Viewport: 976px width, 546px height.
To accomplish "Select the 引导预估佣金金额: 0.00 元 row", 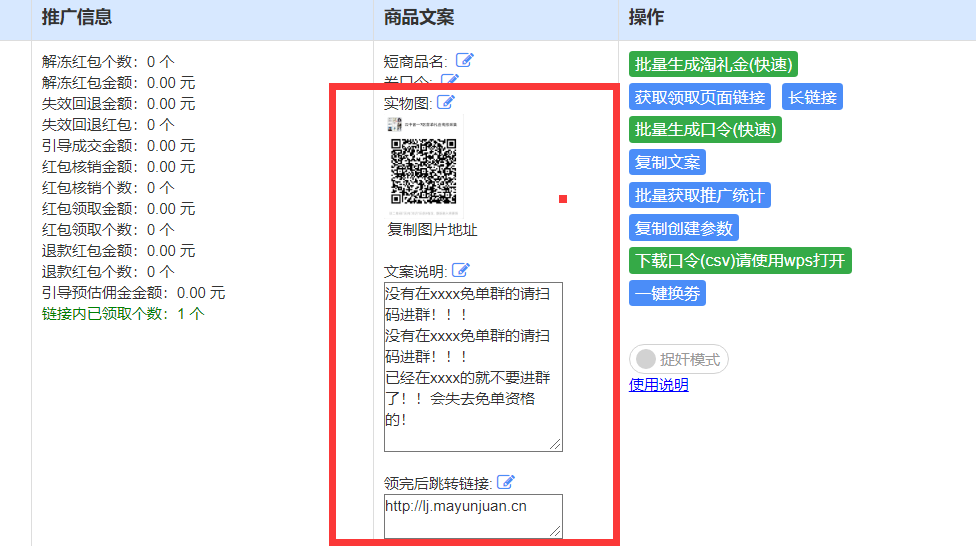I will click(133, 293).
